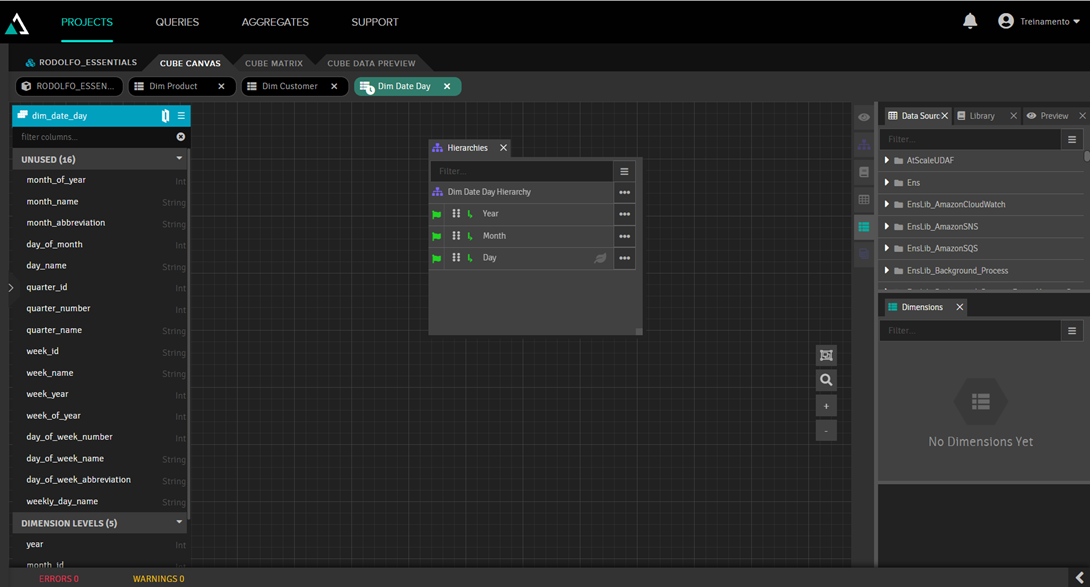Open the Treinamento user dropdown
The image size is (1090, 587).
1043,22
